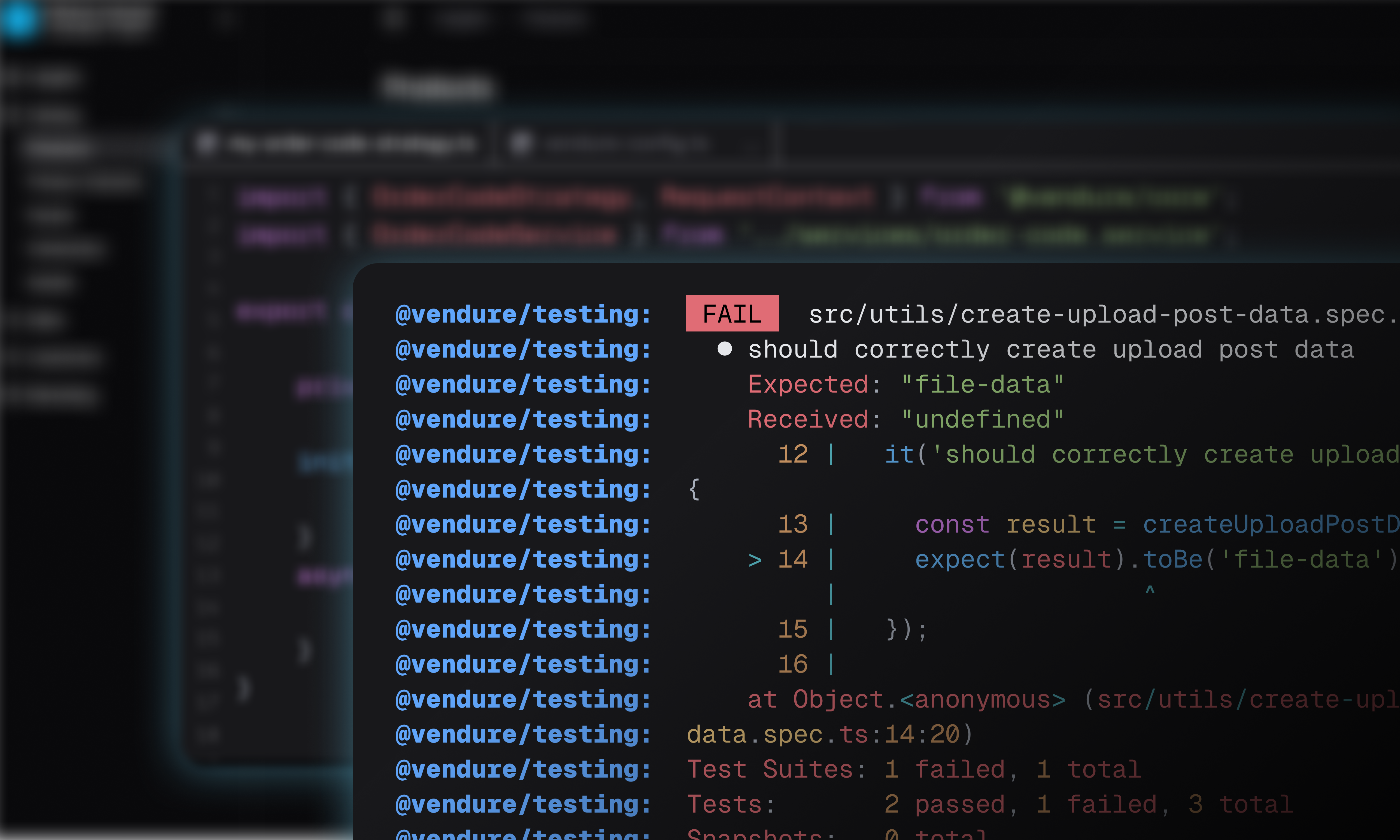The image size is (1400, 840).
Task: Select 'should correctly create upload post data' line
Action: tap(1051, 350)
